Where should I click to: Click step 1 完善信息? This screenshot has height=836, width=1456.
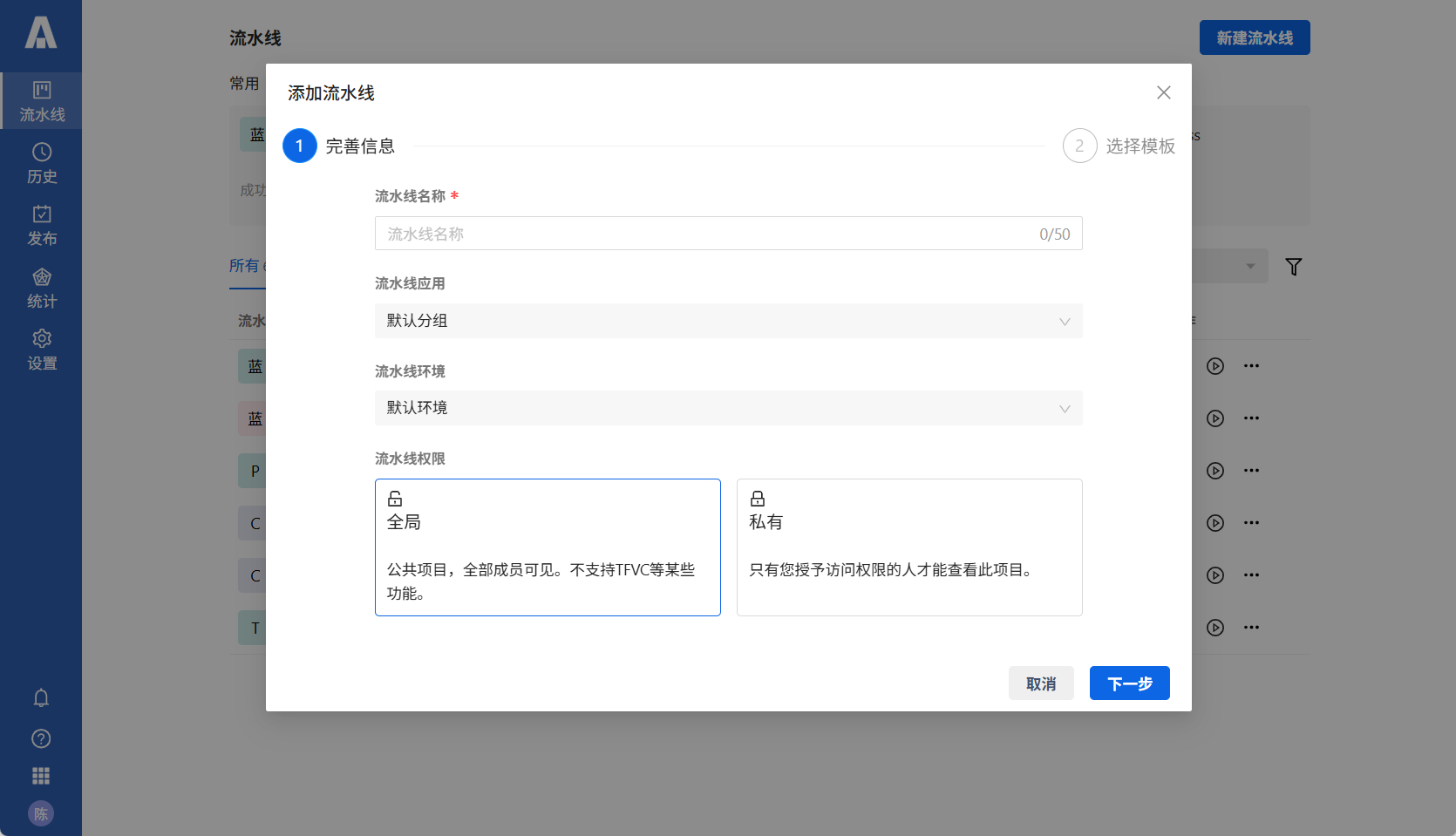[339, 146]
